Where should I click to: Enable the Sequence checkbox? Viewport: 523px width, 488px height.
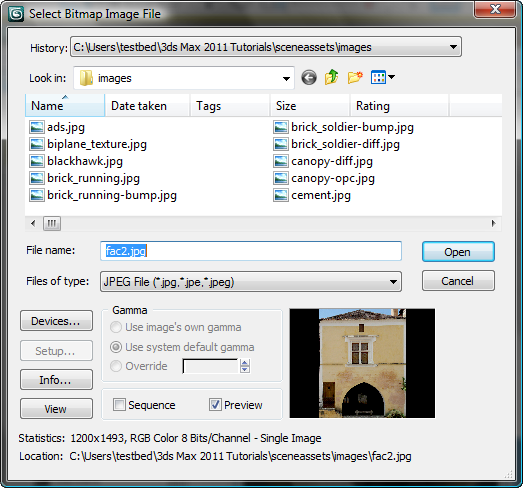click(x=119, y=405)
